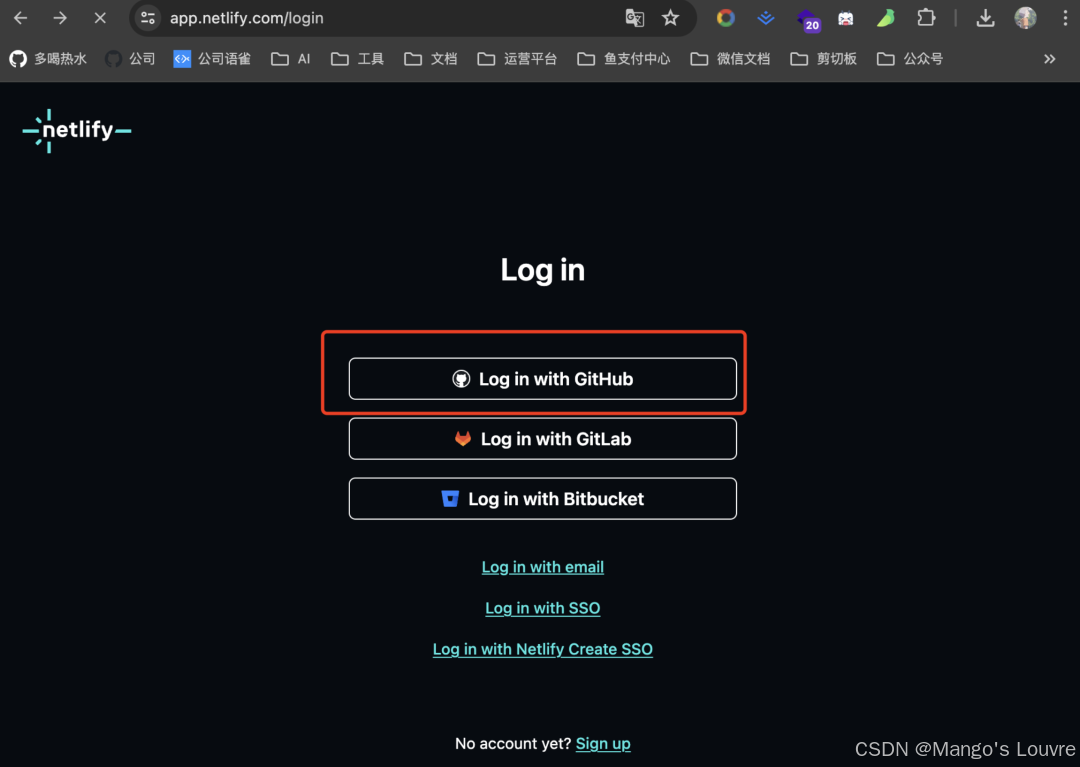The height and width of the screenshot is (767, 1080).
Task: Bookmark this page with star icon
Action: pyautogui.click(x=670, y=18)
